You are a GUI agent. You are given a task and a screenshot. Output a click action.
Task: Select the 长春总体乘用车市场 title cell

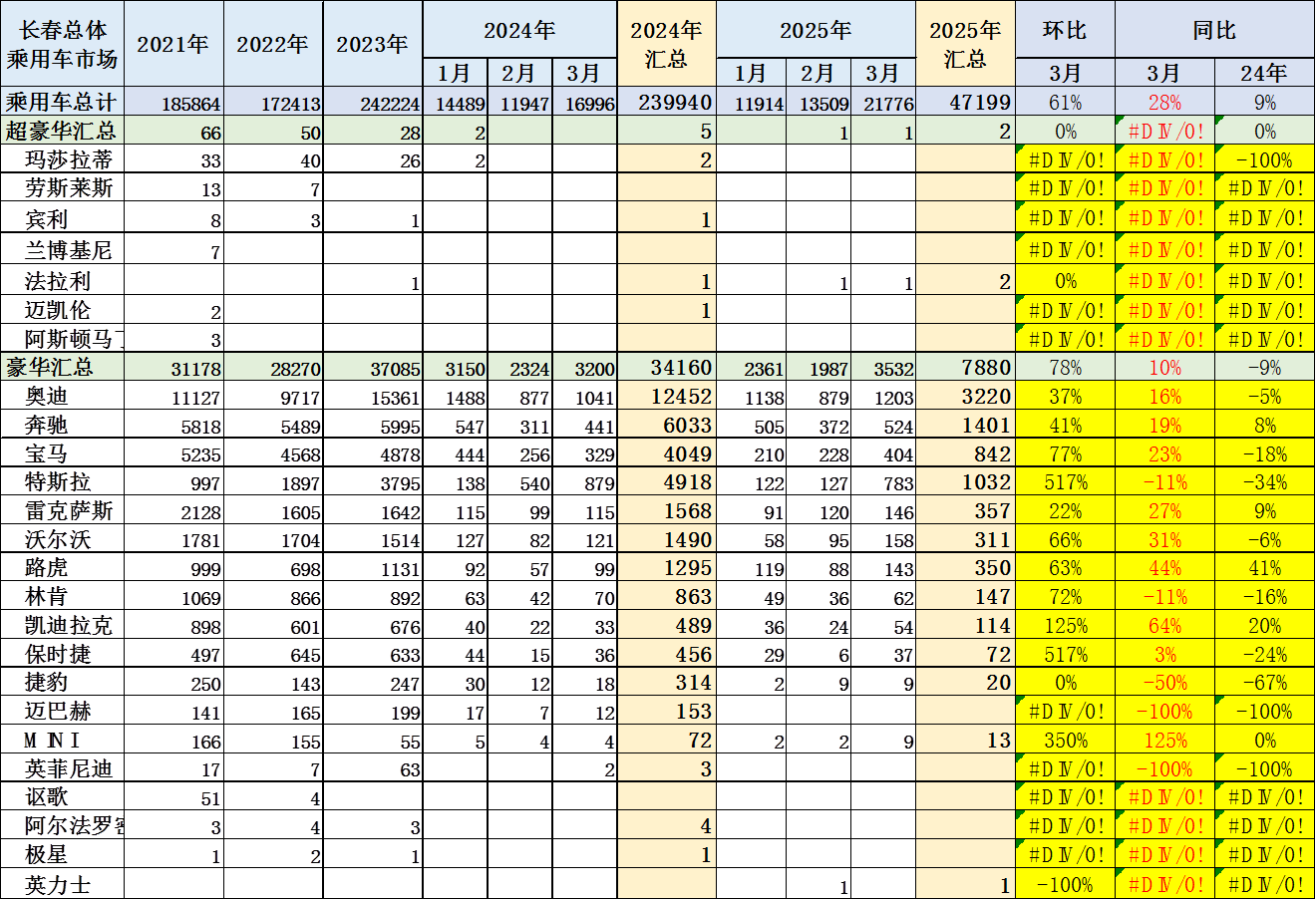62,44
